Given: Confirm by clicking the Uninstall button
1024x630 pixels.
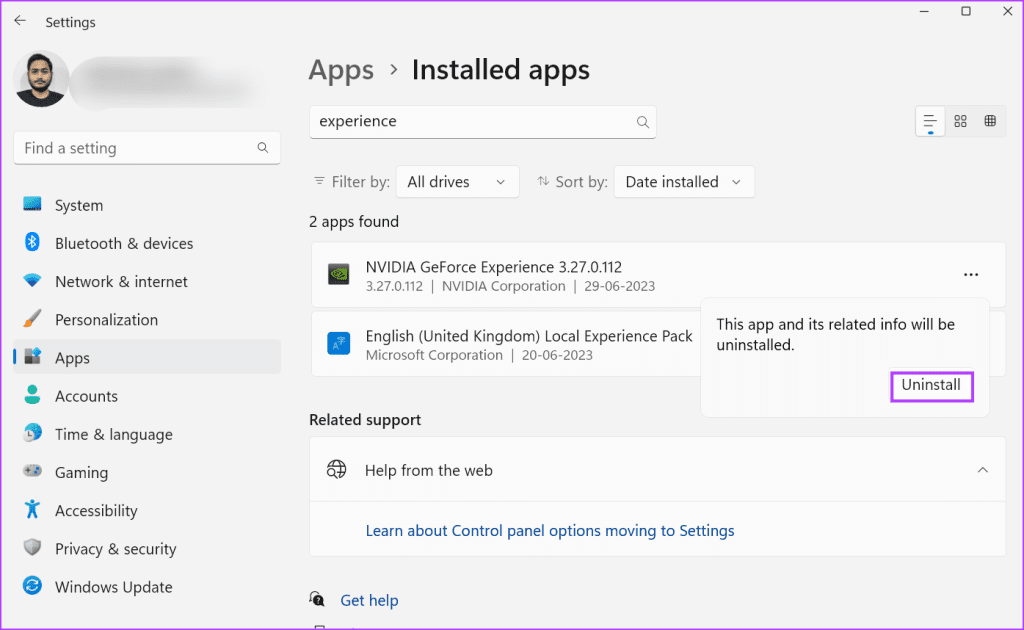Looking at the screenshot, I should coord(931,385).
